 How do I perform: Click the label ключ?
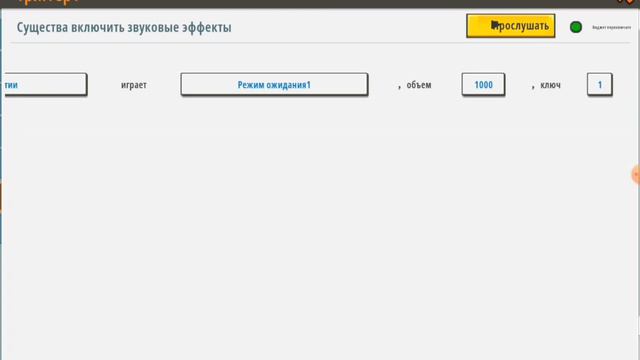tap(550, 85)
